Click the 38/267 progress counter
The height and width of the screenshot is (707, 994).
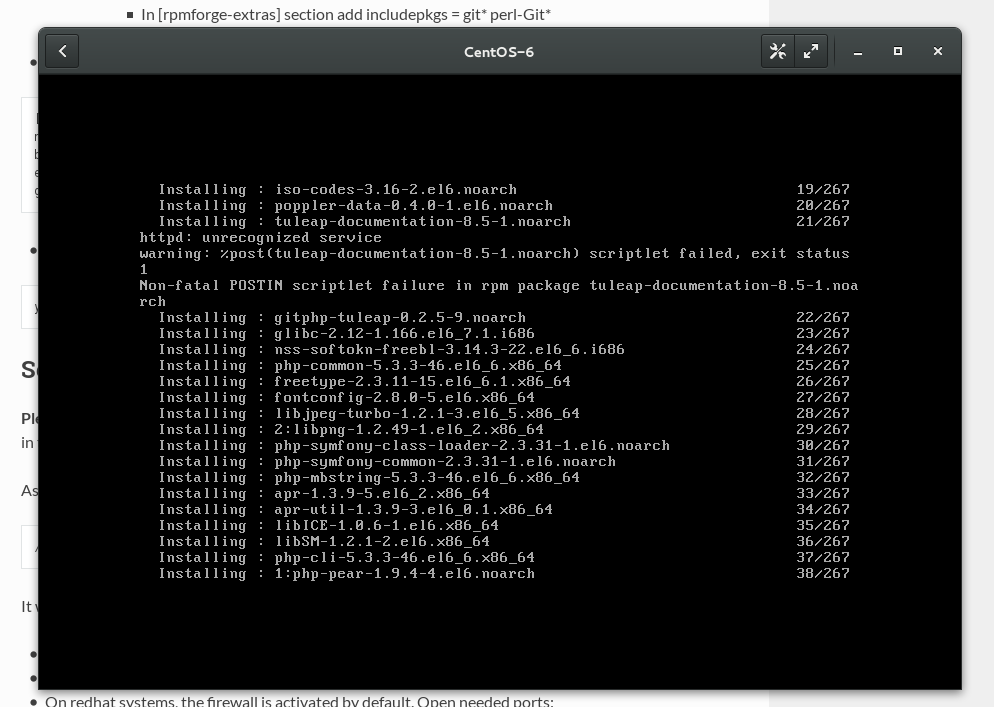click(x=823, y=574)
